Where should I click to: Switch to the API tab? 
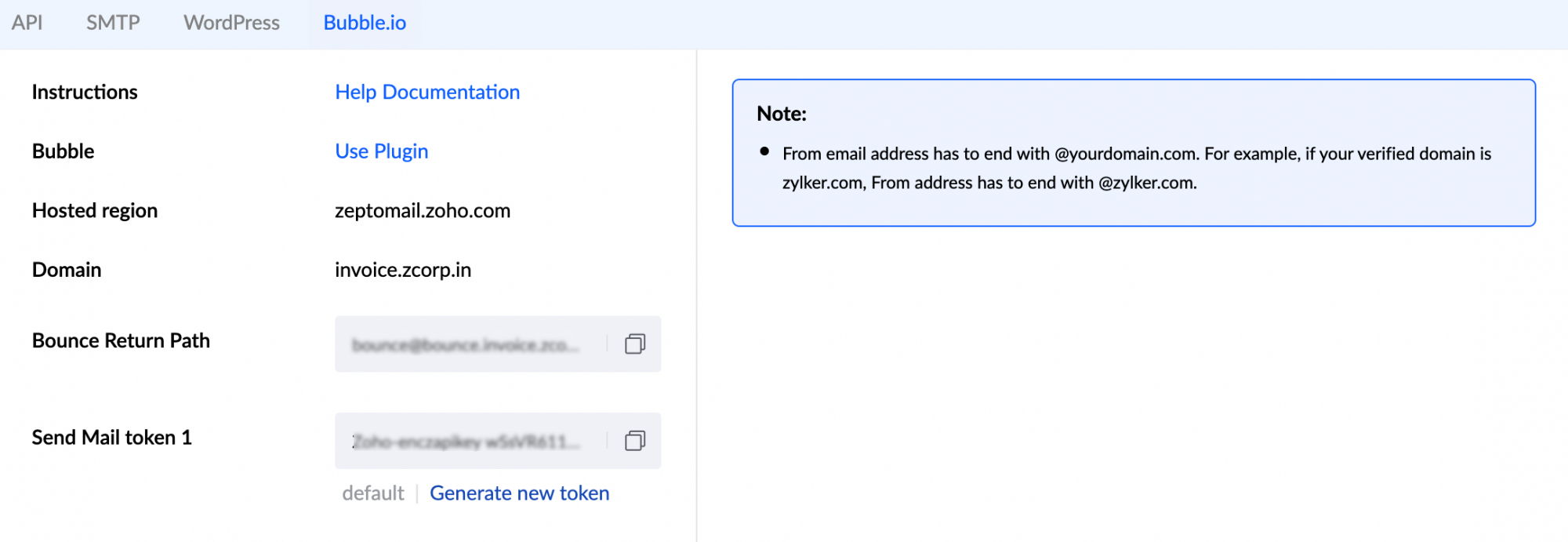pyautogui.click(x=27, y=23)
